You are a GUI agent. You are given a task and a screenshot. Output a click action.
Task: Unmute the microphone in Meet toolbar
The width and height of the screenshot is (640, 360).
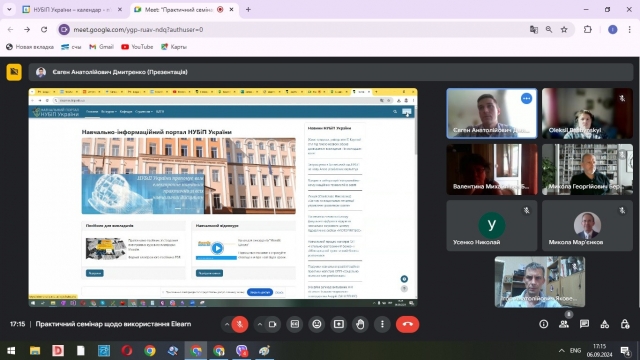point(240,324)
